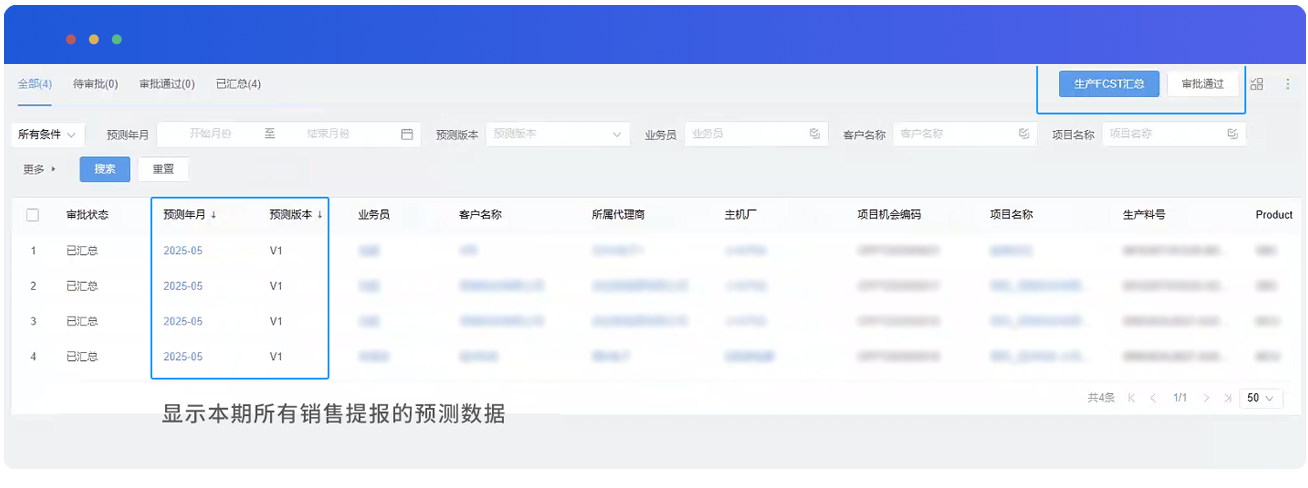Open the column layout settings icon
1308x488 pixels.
click(x=1257, y=84)
